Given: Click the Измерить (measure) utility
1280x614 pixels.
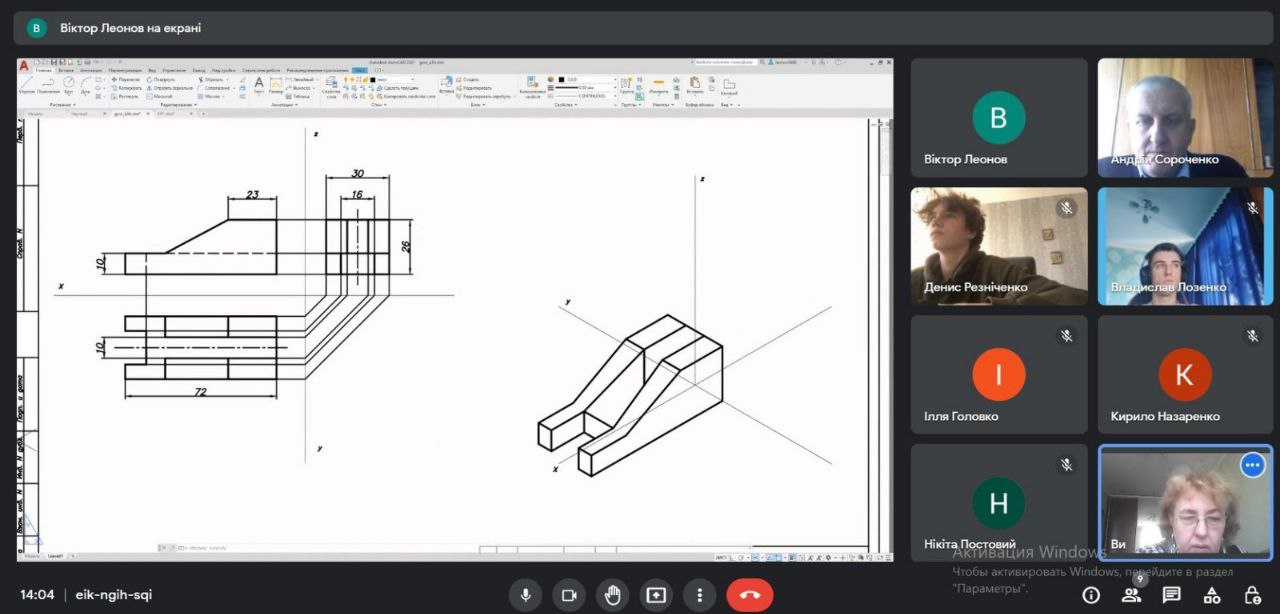Looking at the screenshot, I should (x=658, y=86).
